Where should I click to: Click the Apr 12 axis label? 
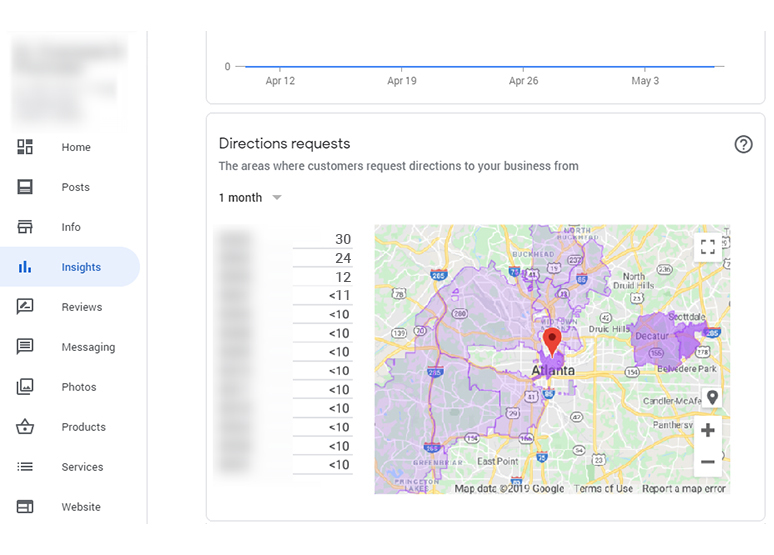coord(280,81)
